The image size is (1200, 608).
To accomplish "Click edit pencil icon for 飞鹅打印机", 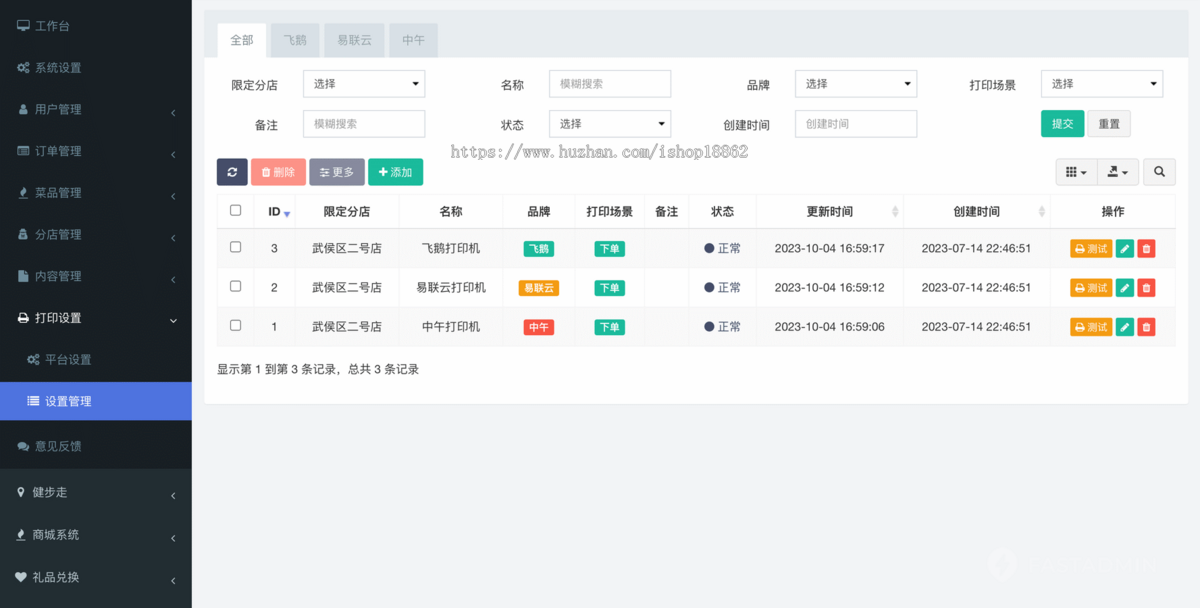I will (x=1125, y=248).
